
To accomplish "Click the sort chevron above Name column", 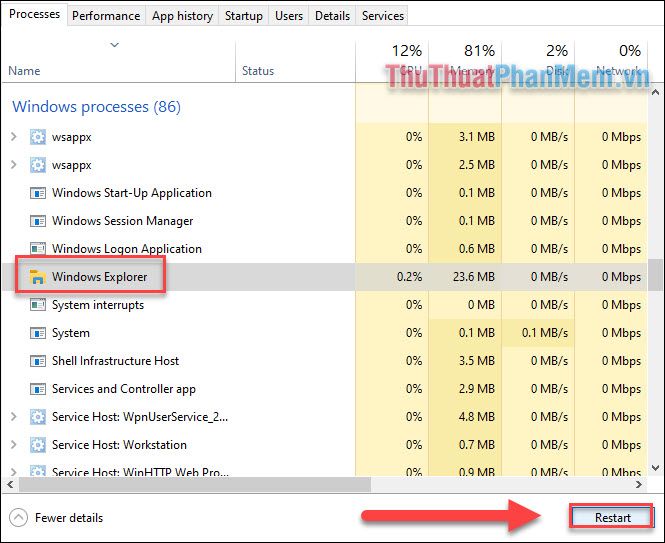I will [x=115, y=45].
